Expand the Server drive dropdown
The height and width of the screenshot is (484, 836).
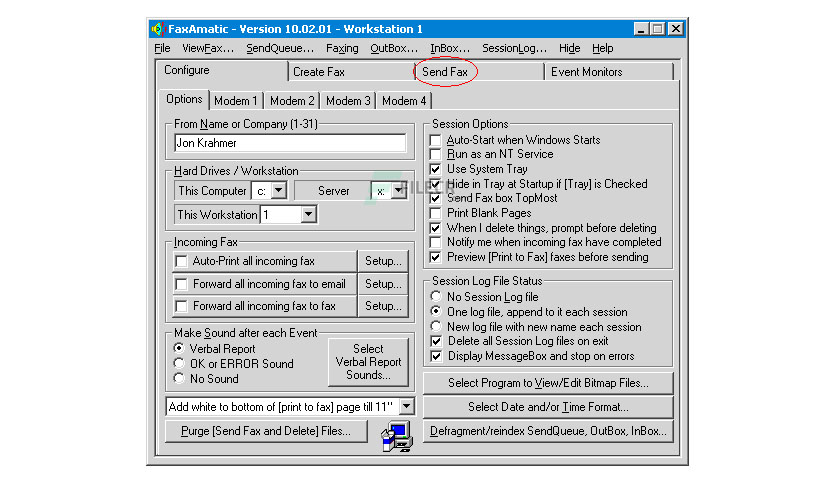398,190
